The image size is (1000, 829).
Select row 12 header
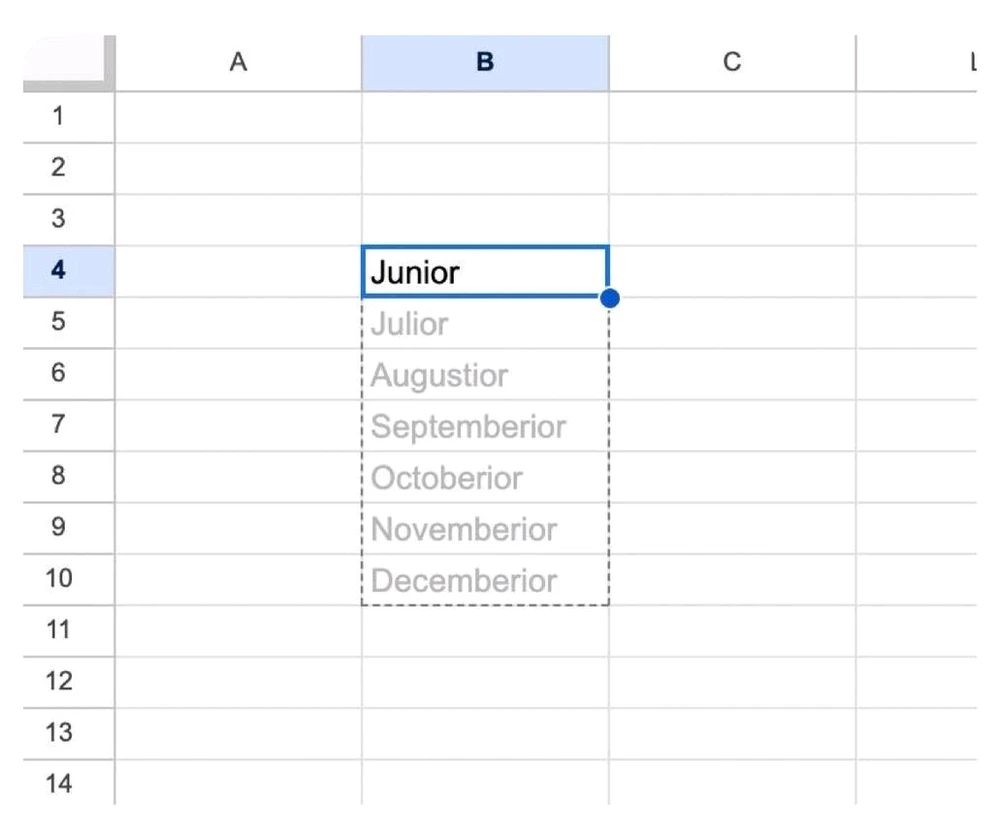point(59,681)
